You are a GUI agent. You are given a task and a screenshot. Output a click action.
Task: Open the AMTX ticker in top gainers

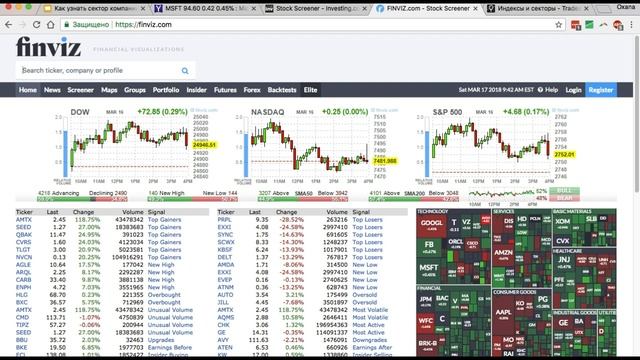23,220
